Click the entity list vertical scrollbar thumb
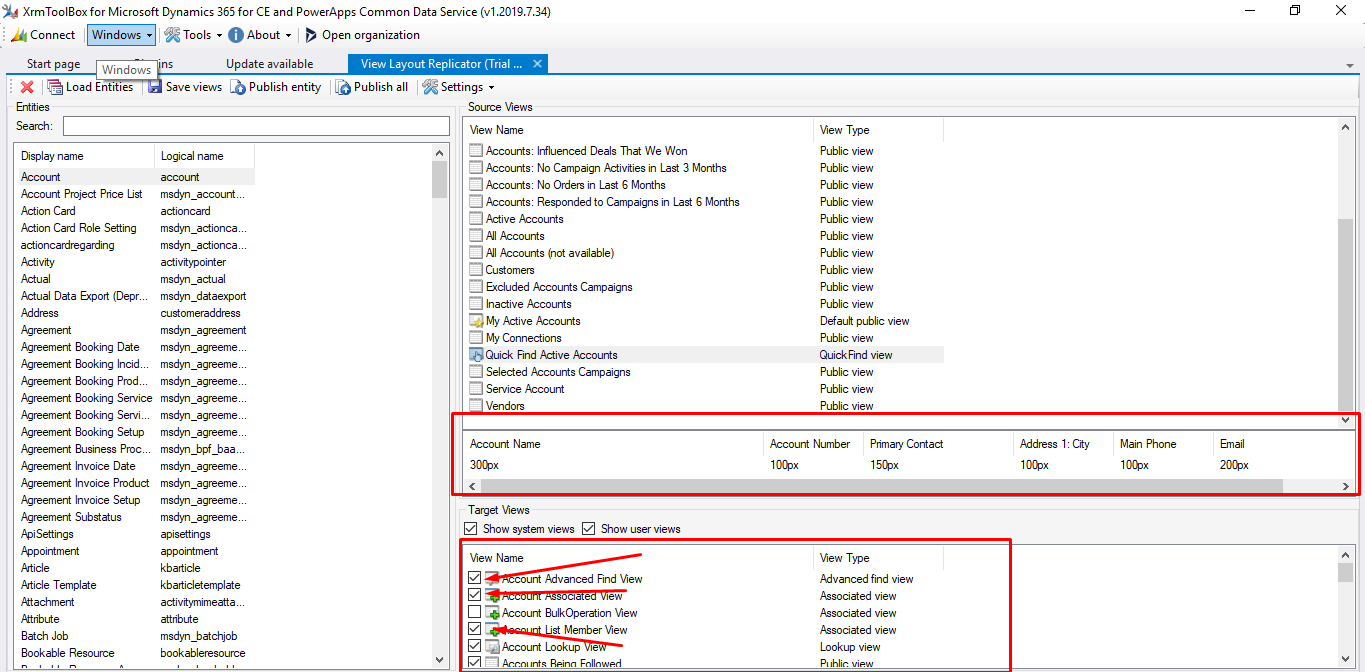The image size is (1365, 672). (440, 180)
